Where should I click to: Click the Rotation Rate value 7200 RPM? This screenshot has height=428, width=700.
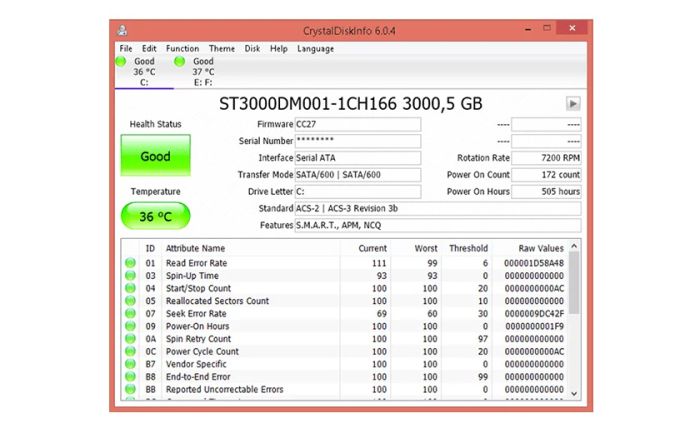[x=546, y=158]
